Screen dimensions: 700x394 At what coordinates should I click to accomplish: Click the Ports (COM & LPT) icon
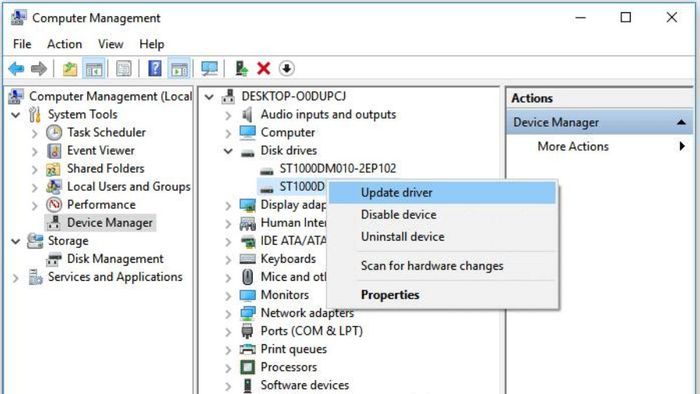pyautogui.click(x=247, y=331)
